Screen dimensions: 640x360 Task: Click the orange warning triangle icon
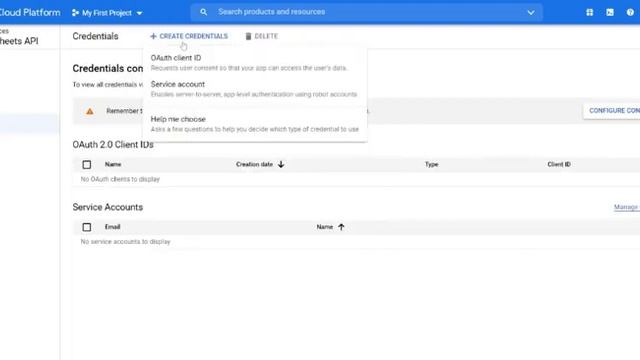[90, 111]
